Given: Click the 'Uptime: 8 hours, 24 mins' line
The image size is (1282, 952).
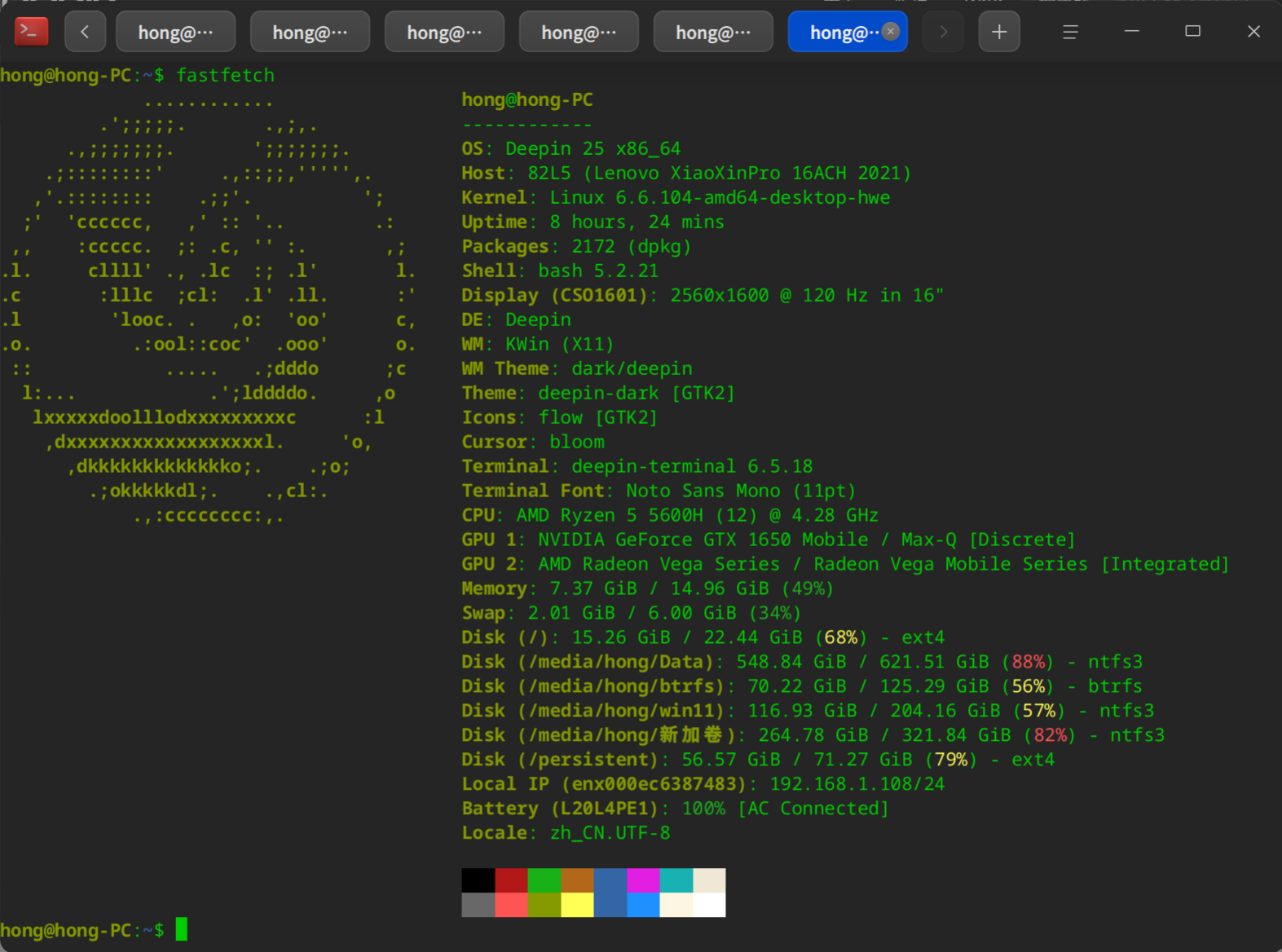Looking at the screenshot, I should coord(593,222).
